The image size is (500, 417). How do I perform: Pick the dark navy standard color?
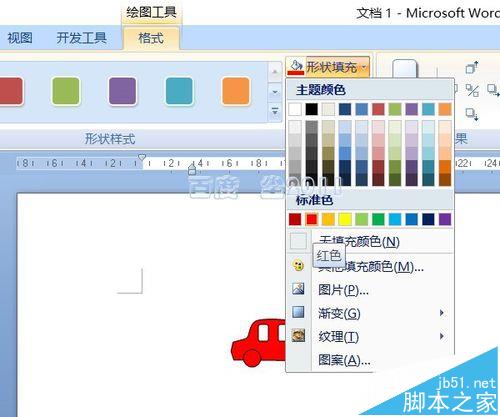428,219
